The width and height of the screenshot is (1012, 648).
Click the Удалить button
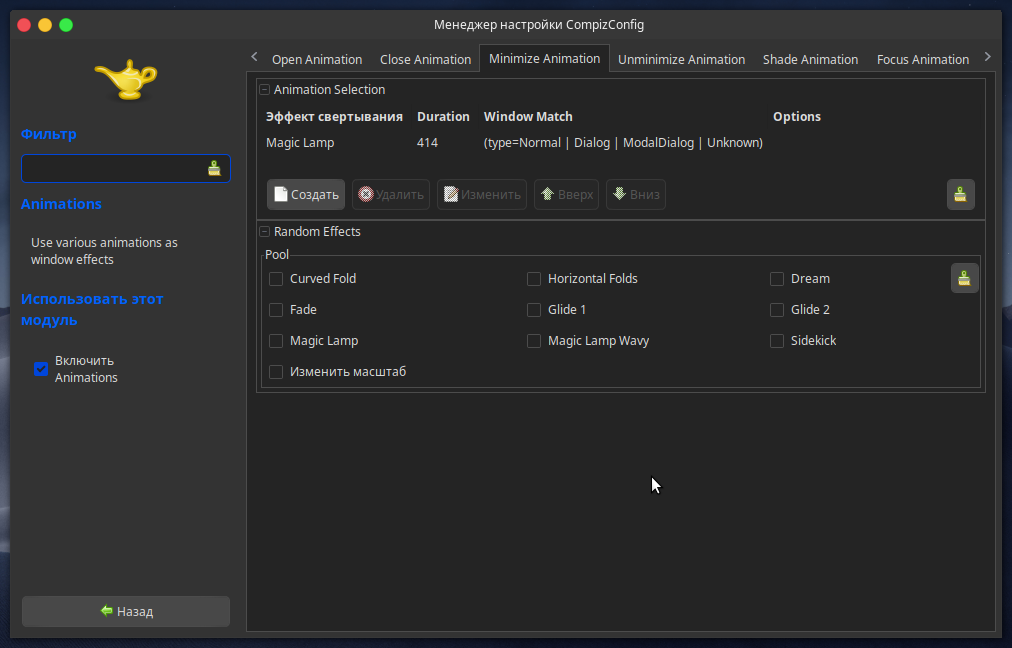(391, 194)
